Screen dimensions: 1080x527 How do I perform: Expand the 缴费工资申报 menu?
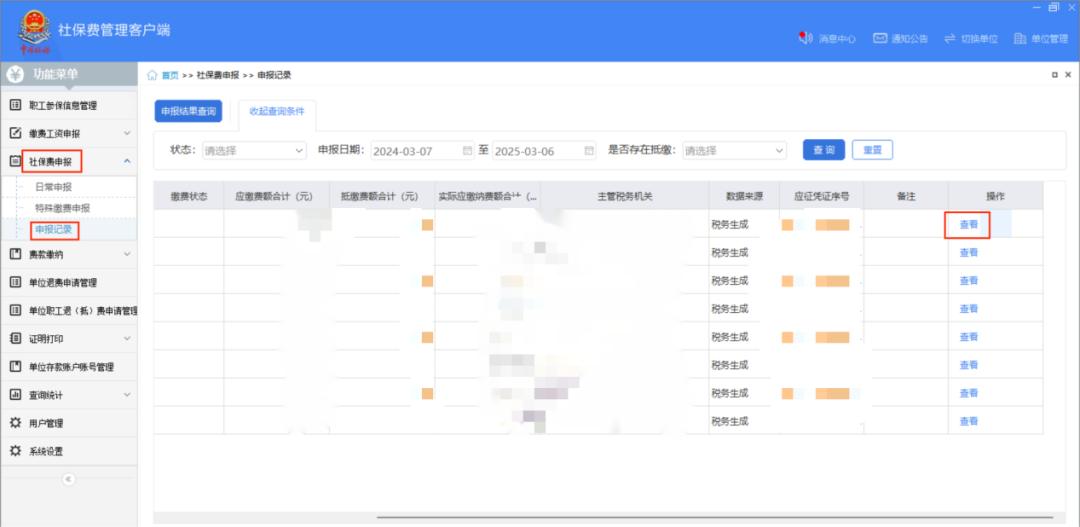point(126,133)
